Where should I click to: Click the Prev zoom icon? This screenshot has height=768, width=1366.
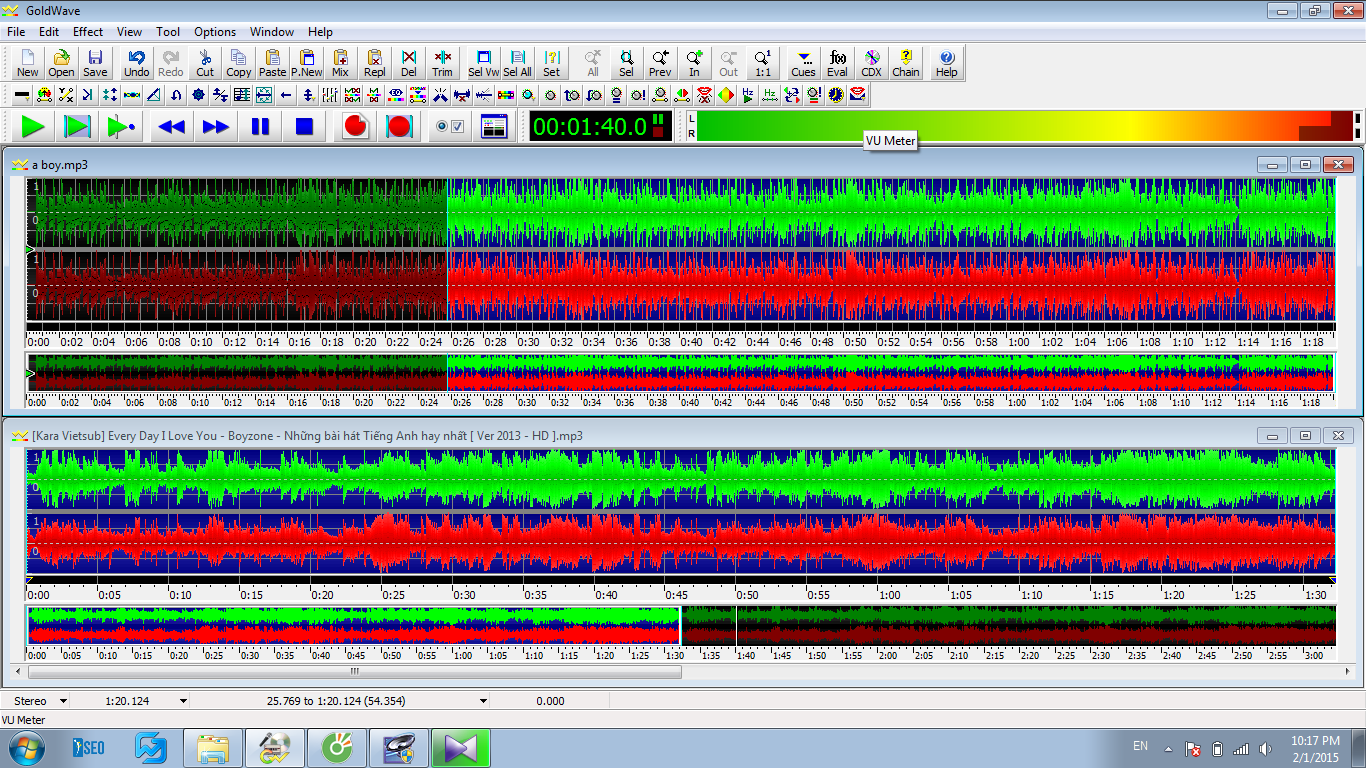click(x=660, y=63)
